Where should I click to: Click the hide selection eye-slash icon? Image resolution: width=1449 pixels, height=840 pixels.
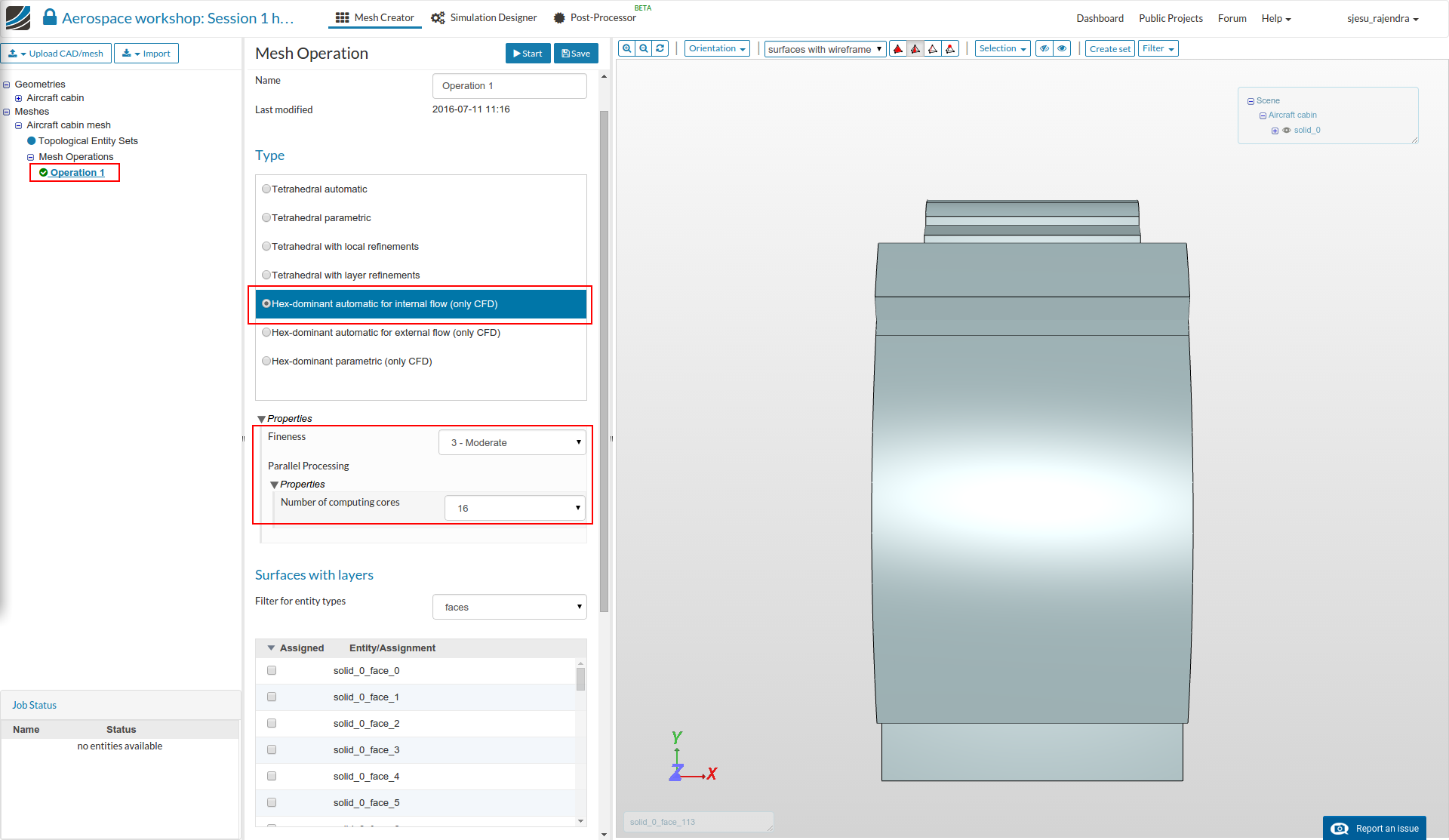1044,48
